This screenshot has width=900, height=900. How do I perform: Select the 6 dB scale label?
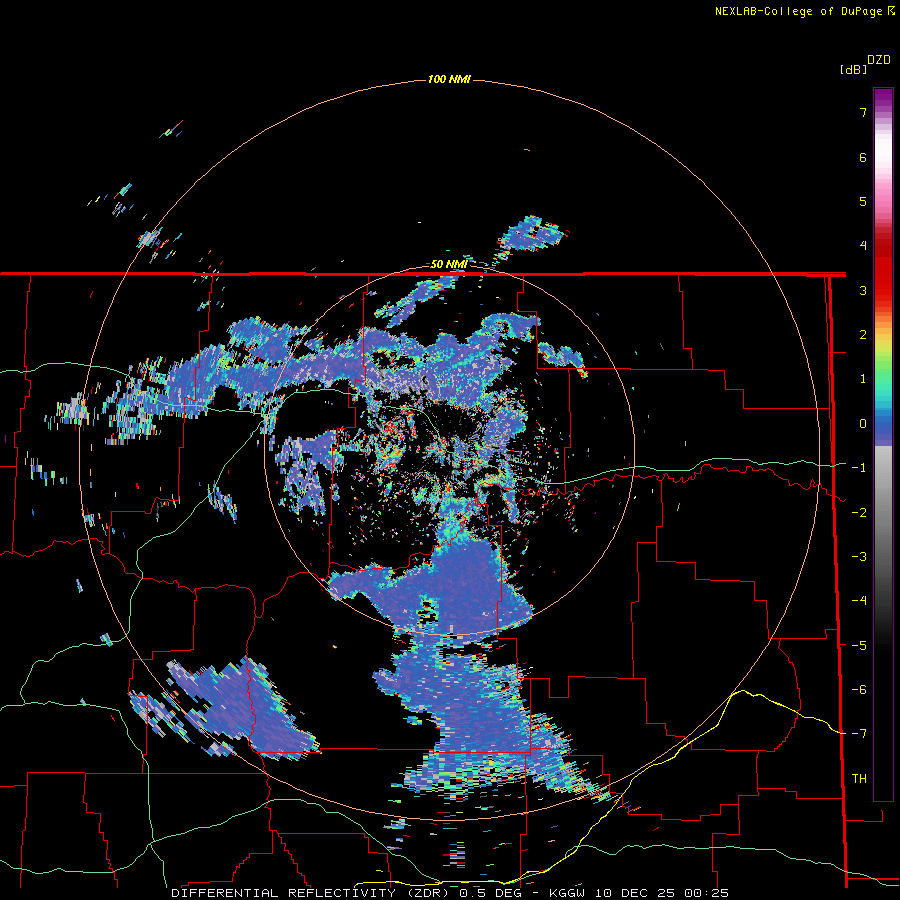[x=863, y=157]
